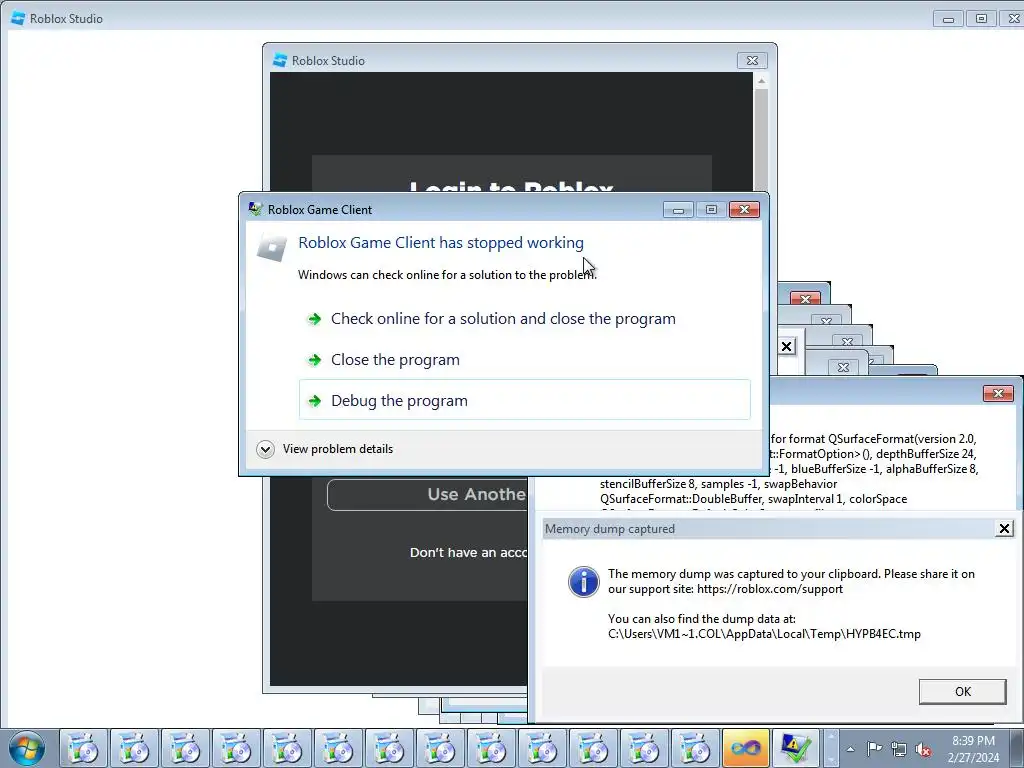This screenshot has width=1024, height=768.
Task: Click the installer disc icon beside the Start orb
Action: pyautogui.click(x=83, y=748)
